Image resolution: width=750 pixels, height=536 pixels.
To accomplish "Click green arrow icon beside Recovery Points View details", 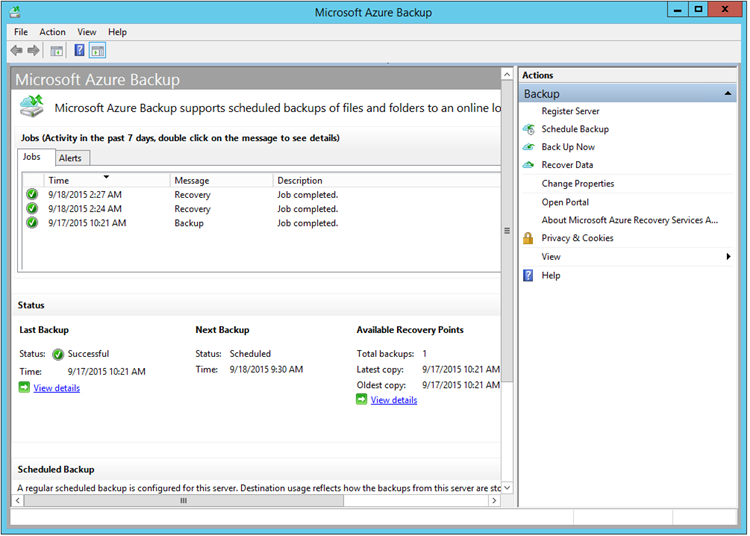I will coord(362,399).
